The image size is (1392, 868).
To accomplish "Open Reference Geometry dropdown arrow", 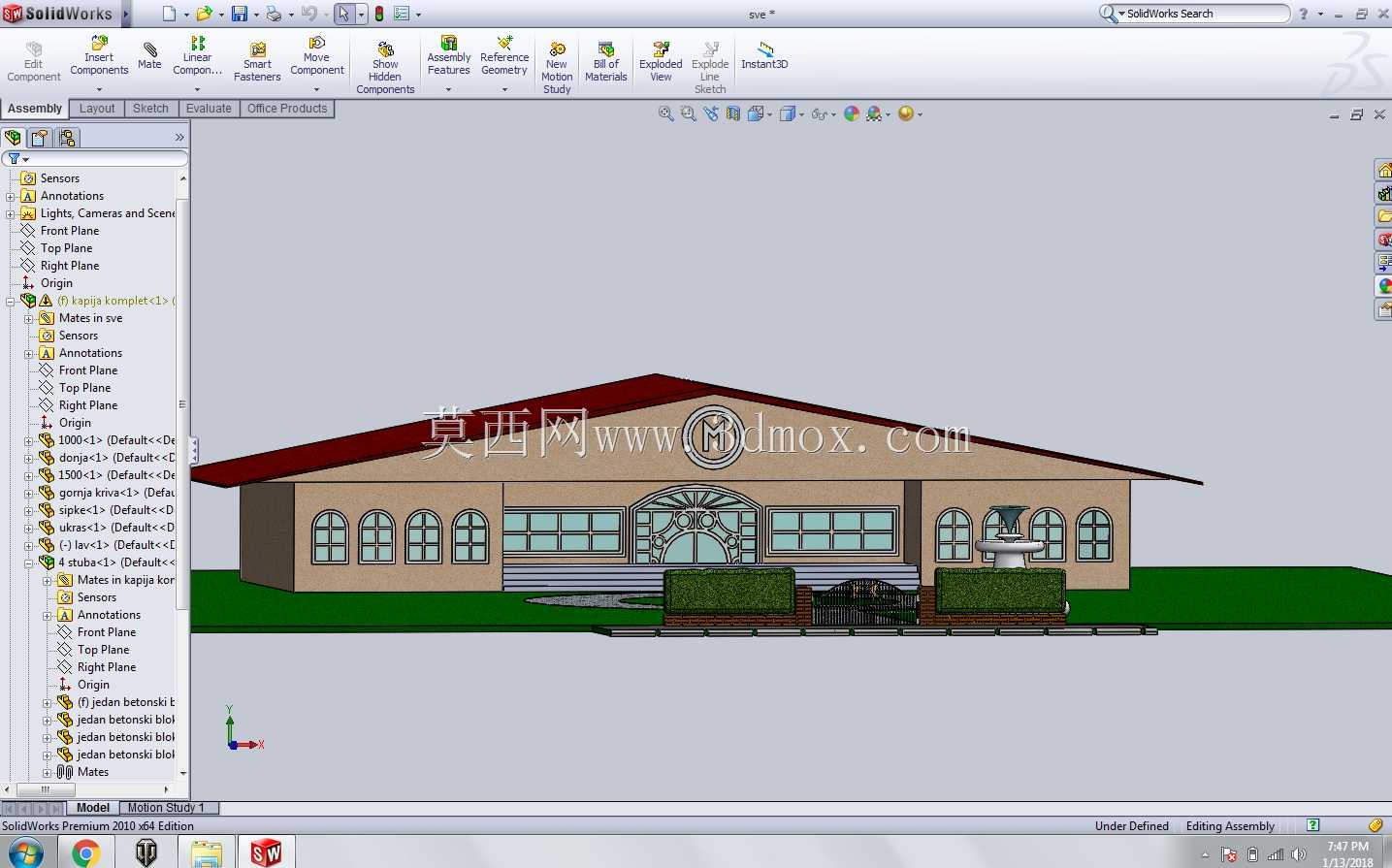I will pyautogui.click(x=504, y=89).
